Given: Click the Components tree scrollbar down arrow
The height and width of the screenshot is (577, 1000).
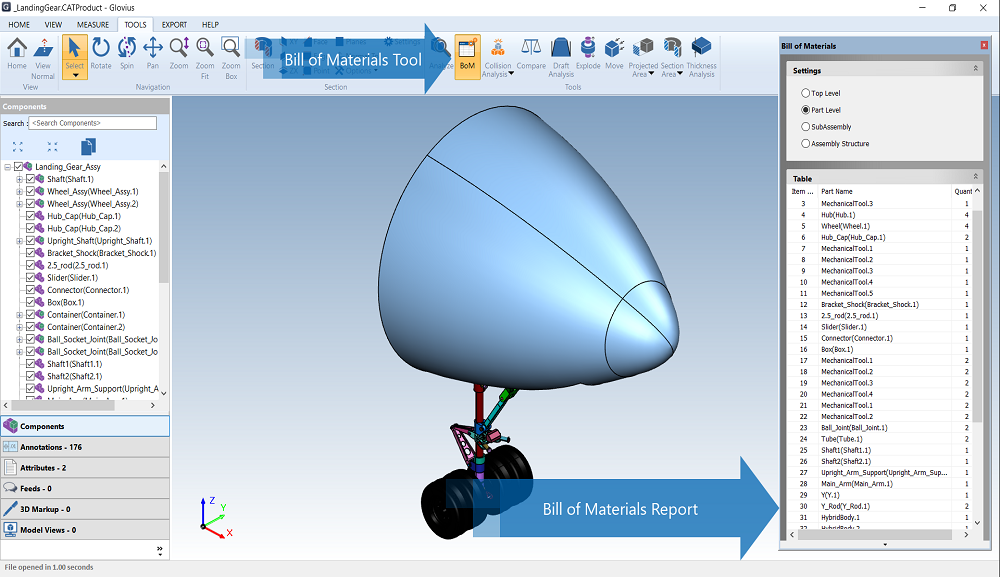Looking at the screenshot, I should (164, 393).
